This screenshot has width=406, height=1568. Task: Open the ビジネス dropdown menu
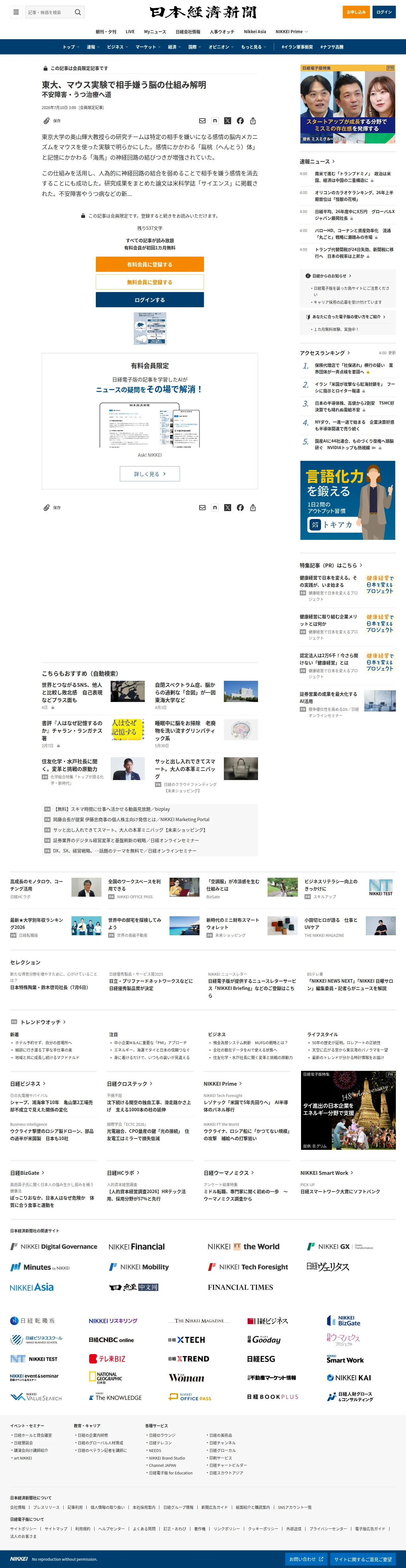click(118, 47)
